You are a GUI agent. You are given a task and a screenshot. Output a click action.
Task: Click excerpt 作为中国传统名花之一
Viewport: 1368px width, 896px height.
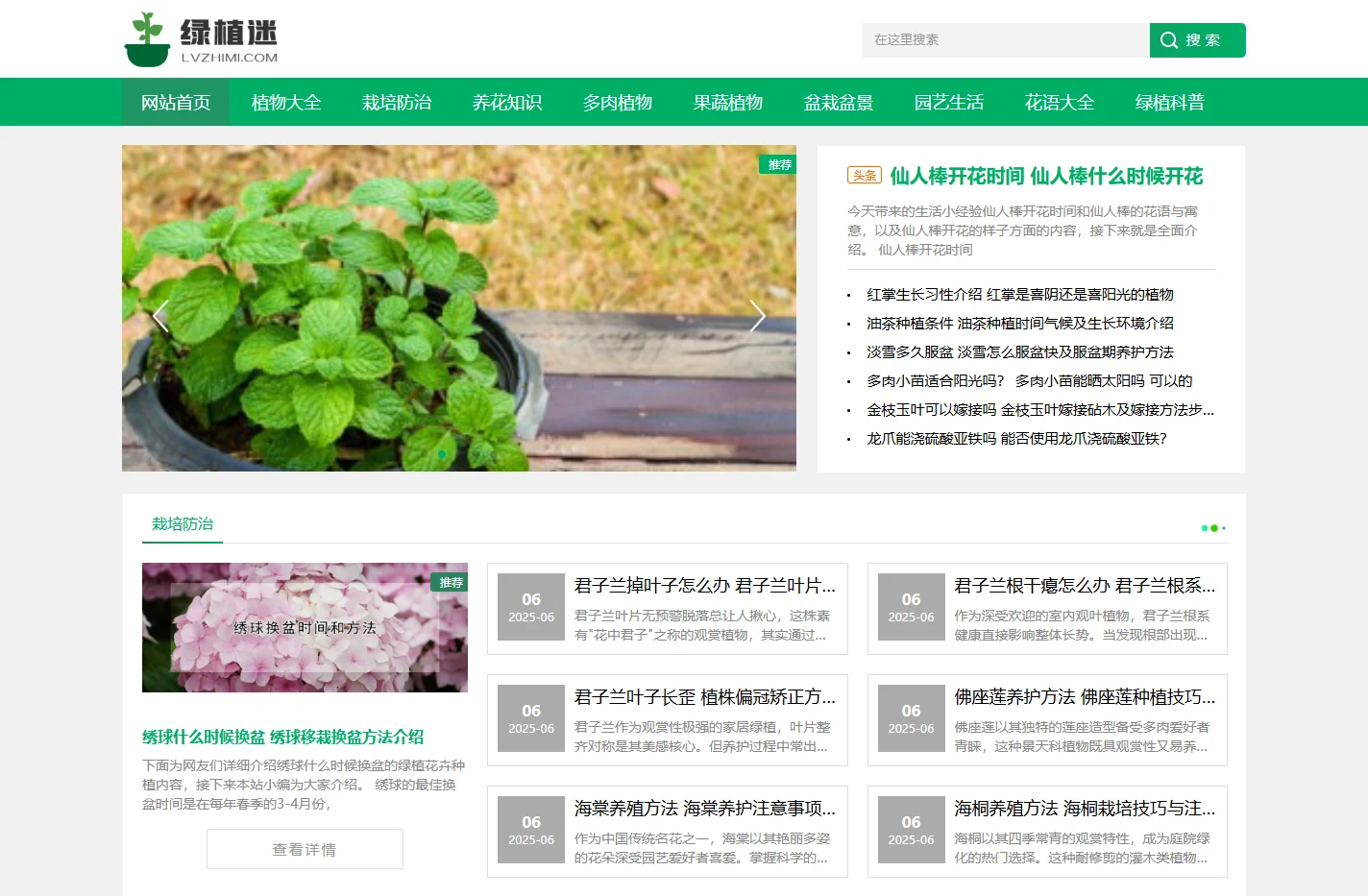coord(702,848)
